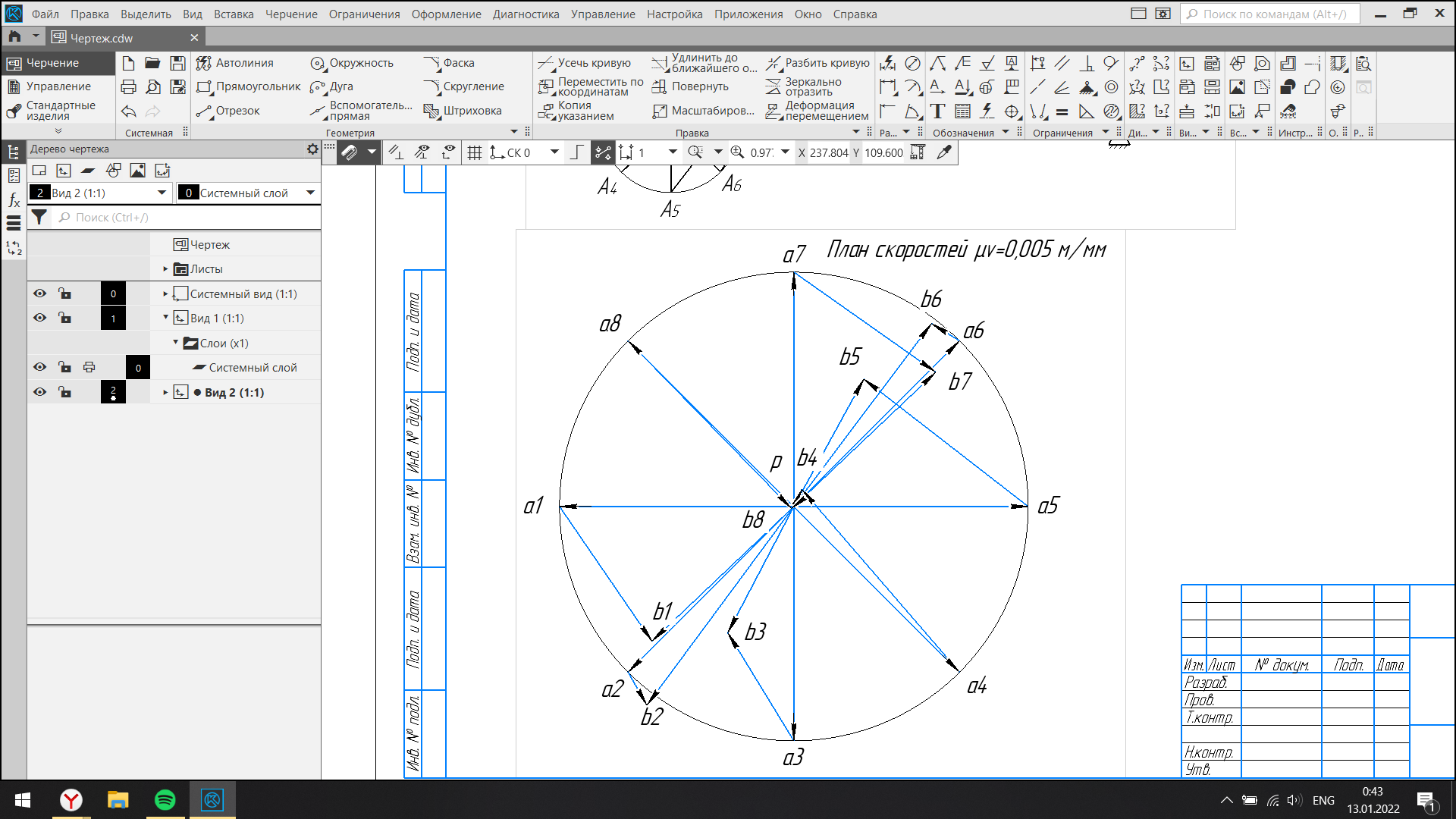The image size is (1456, 819).
Task: Open the Черчение menu
Action: click(x=291, y=14)
